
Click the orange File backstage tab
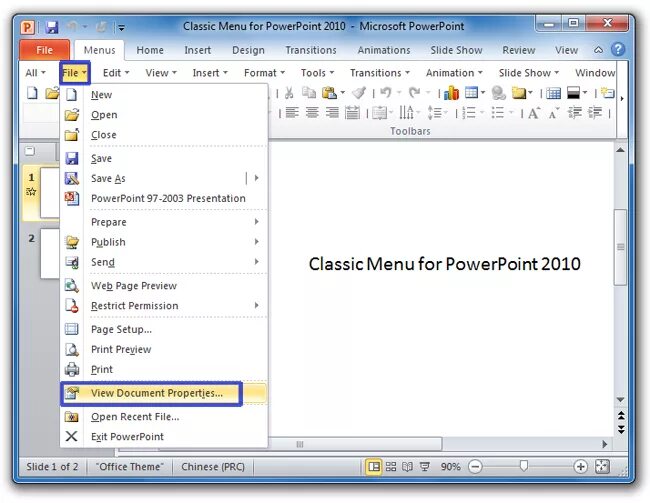click(x=44, y=50)
